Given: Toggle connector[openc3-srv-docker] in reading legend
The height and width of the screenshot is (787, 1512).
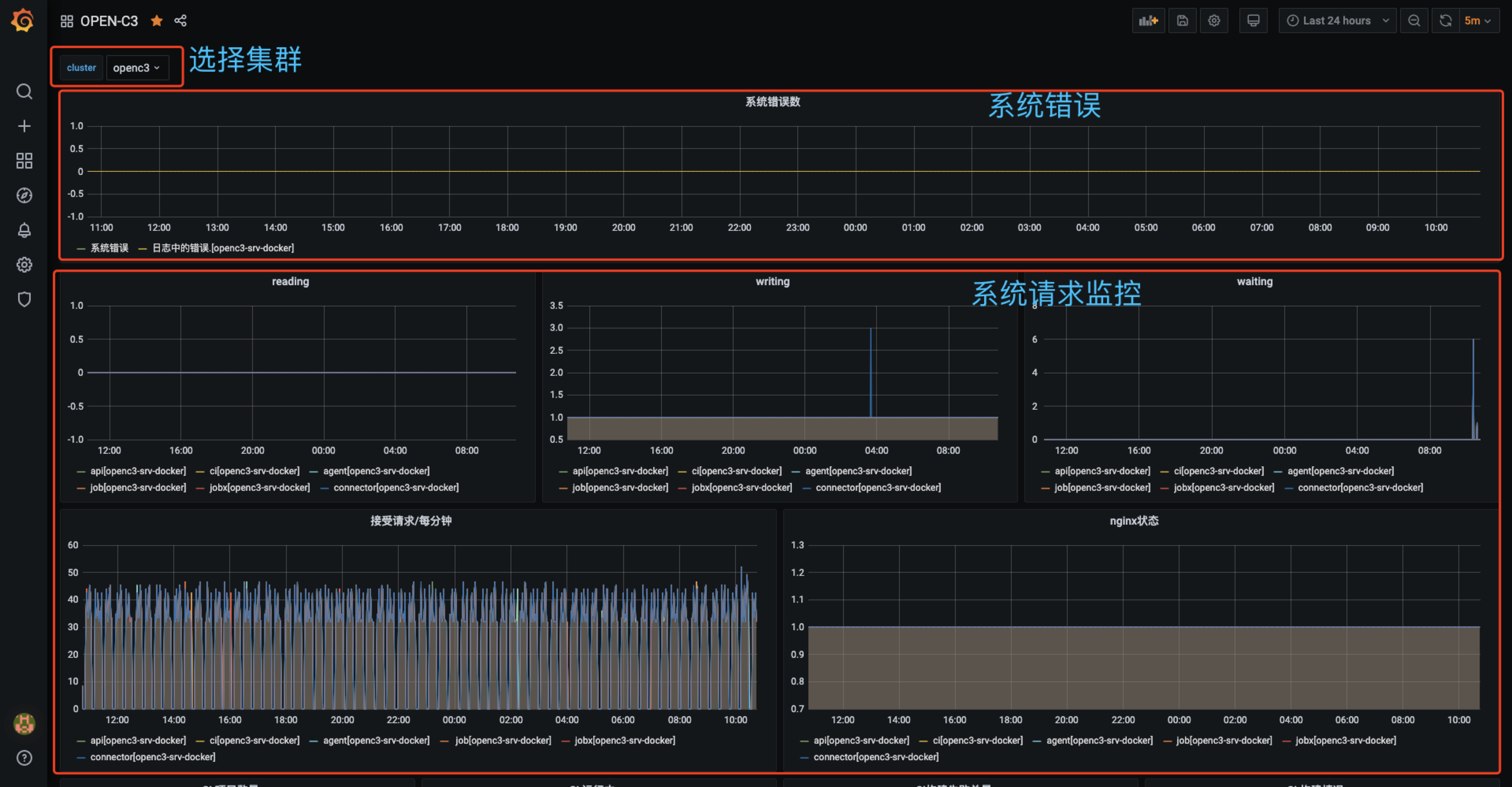Looking at the screenshot, I should (x=396, y=487).
